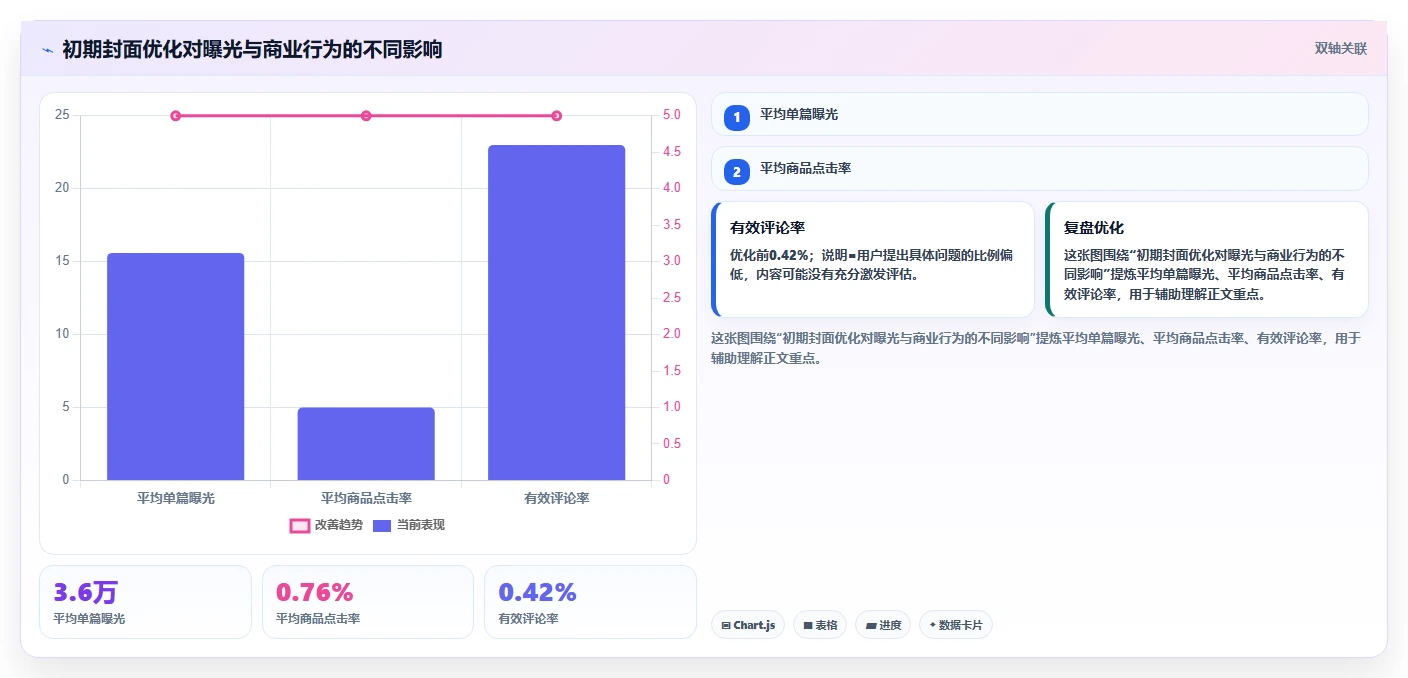Click the 有效评论率 insight card
Image resolution: width=1408 pixels, height=678 pixels.
click(873, 259)
